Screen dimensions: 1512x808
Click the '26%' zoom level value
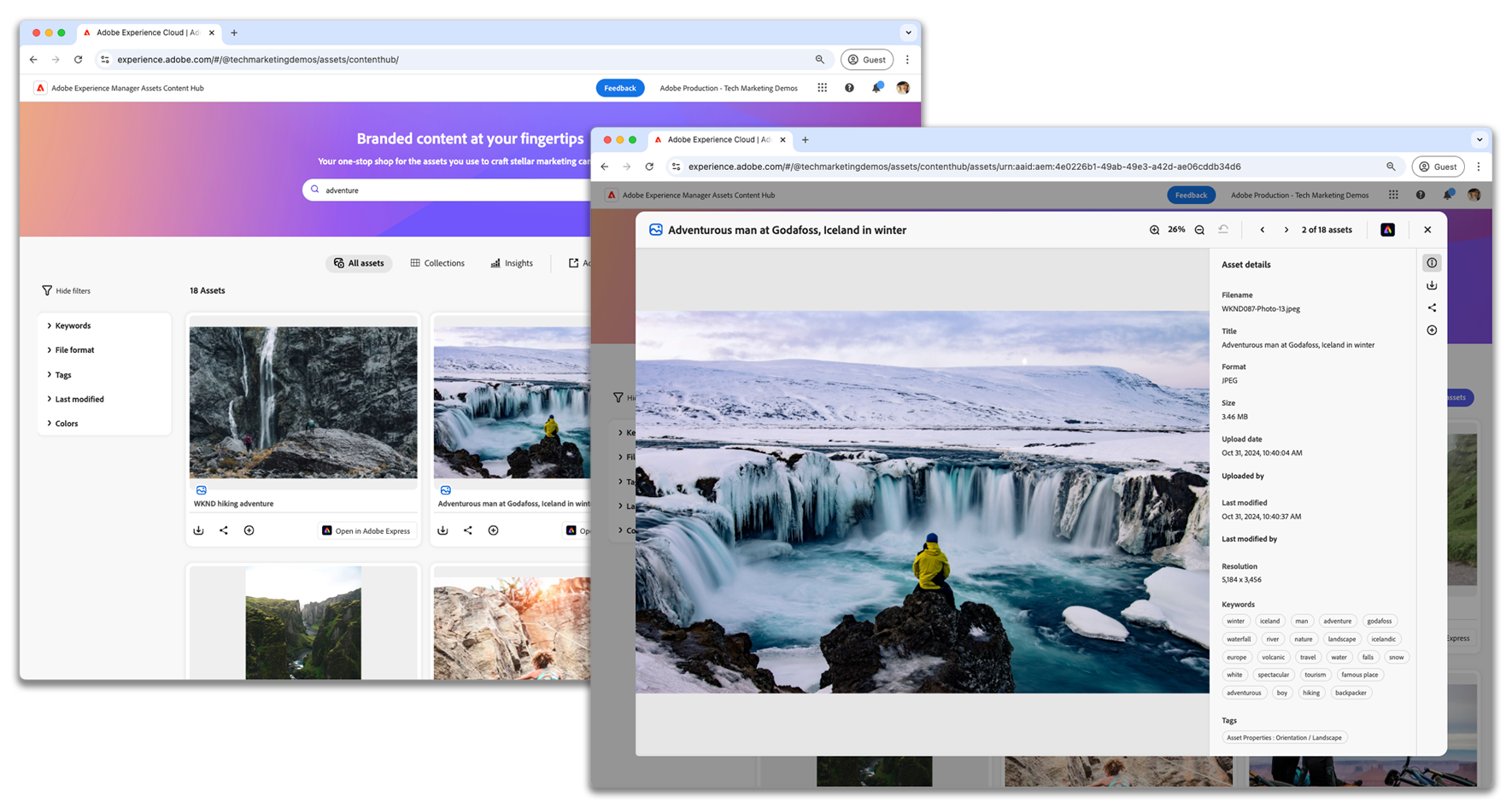click(1176, 230)
